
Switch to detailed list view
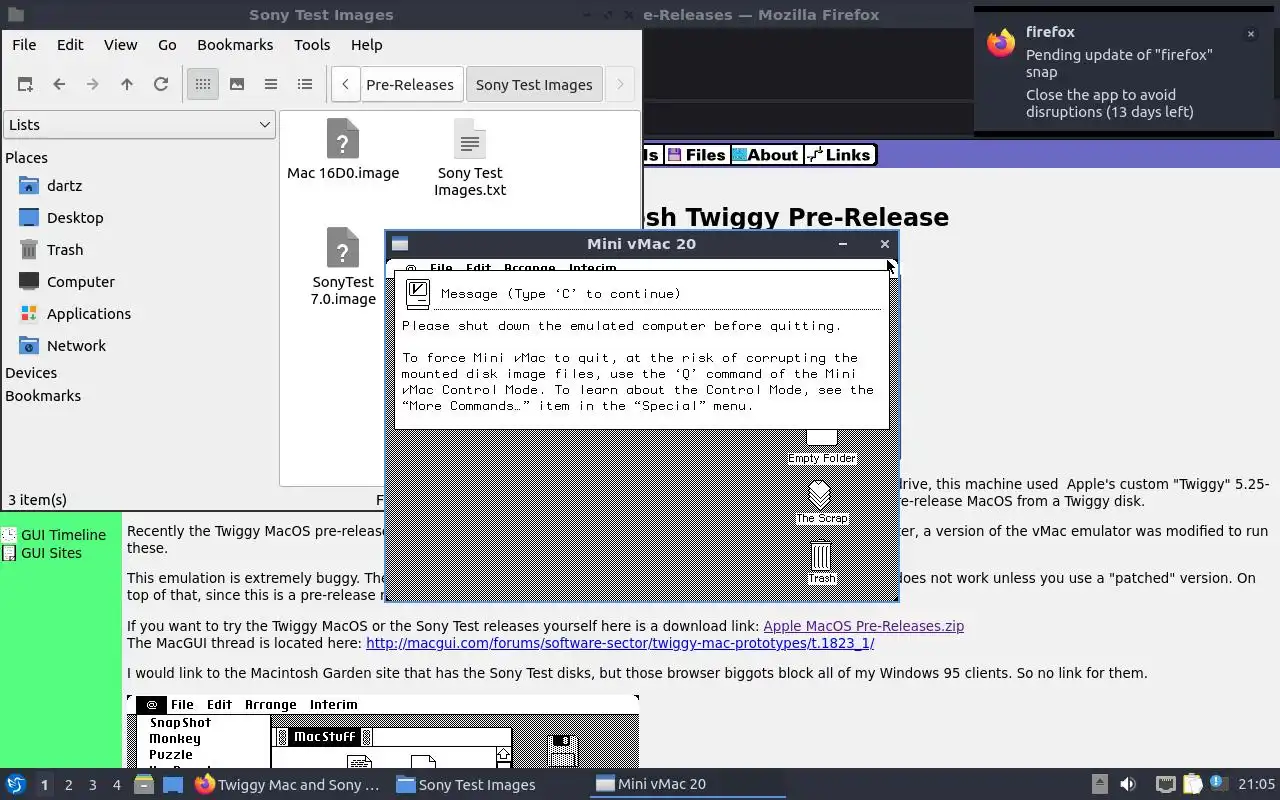click(x=305, y=85)
